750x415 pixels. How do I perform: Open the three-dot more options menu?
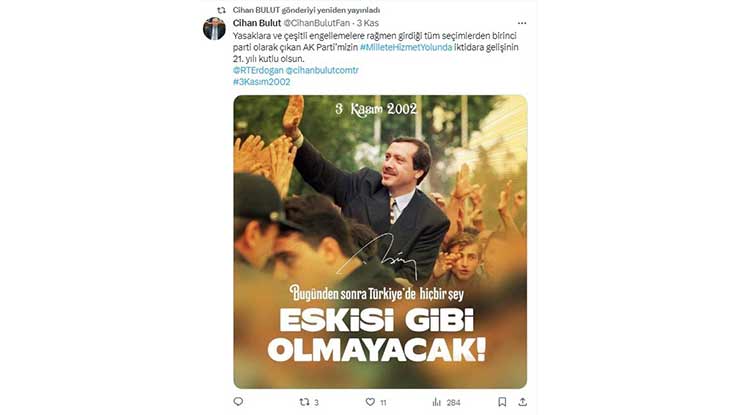click(x=522, y=23)
